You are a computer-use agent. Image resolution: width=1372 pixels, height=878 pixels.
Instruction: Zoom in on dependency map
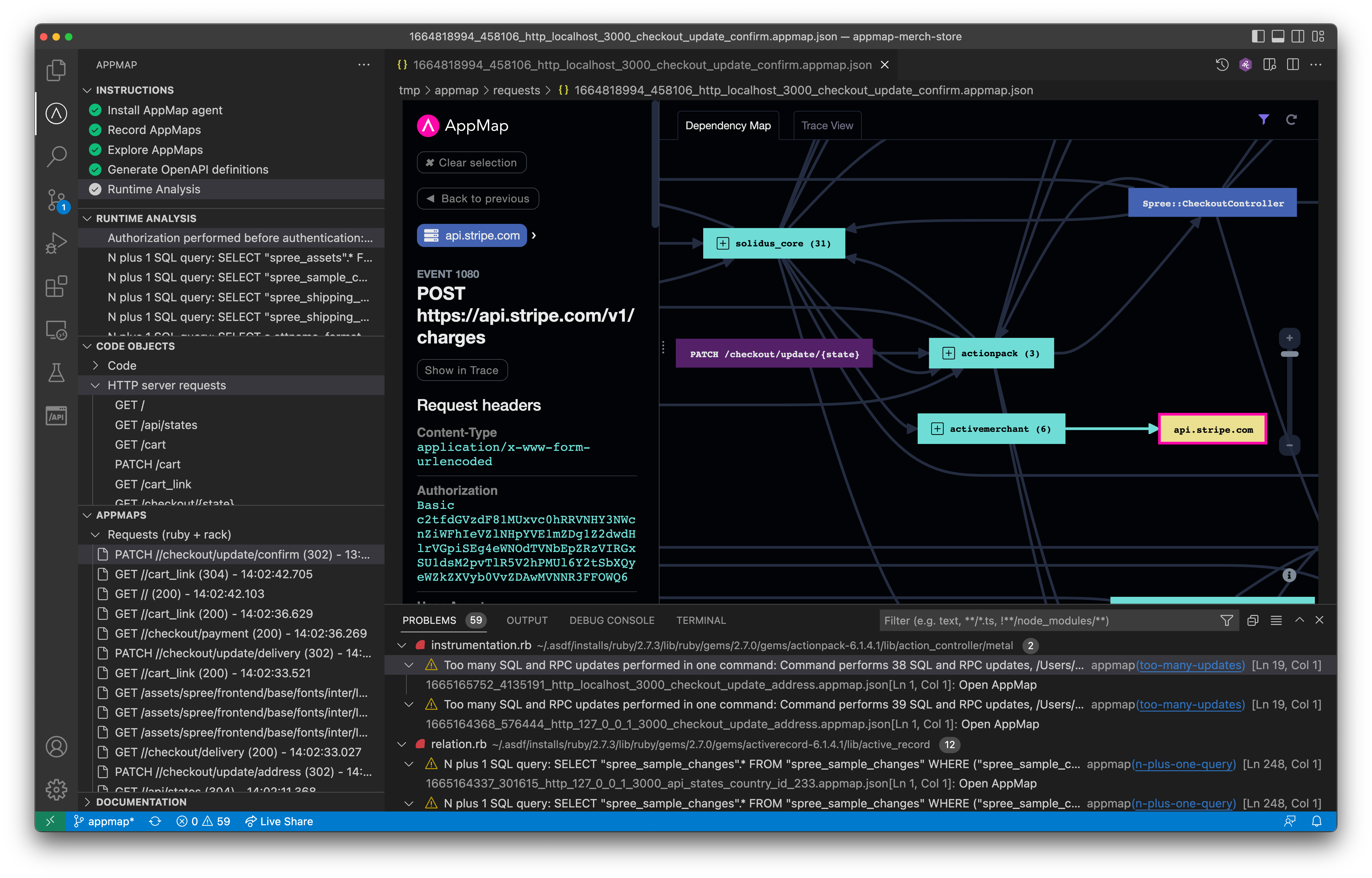[1289, 338]
